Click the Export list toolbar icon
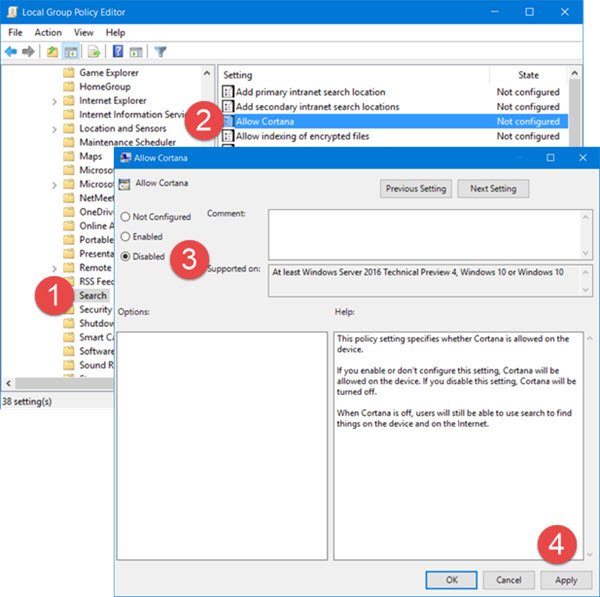Viewport: 600px width, 597px height. (x=93, y=52)
